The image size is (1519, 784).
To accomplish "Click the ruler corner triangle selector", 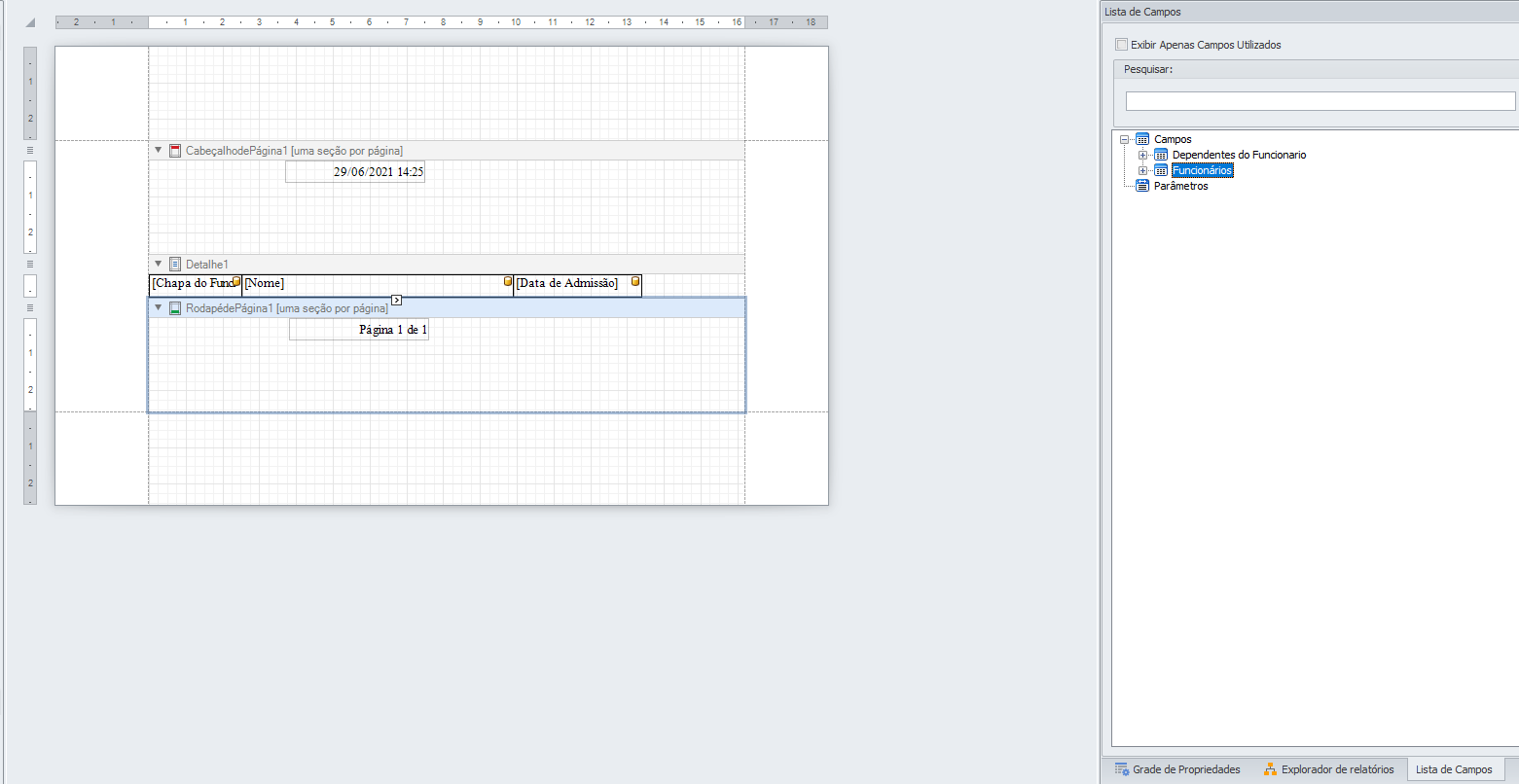I will pyautogui.click(x=30, y=22).
